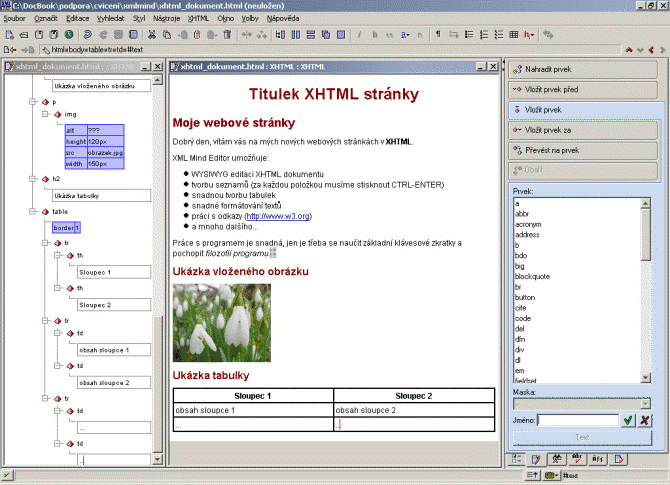Click the green check status icon at bottom left
The image size is (670, 485).
coord(7,475)
